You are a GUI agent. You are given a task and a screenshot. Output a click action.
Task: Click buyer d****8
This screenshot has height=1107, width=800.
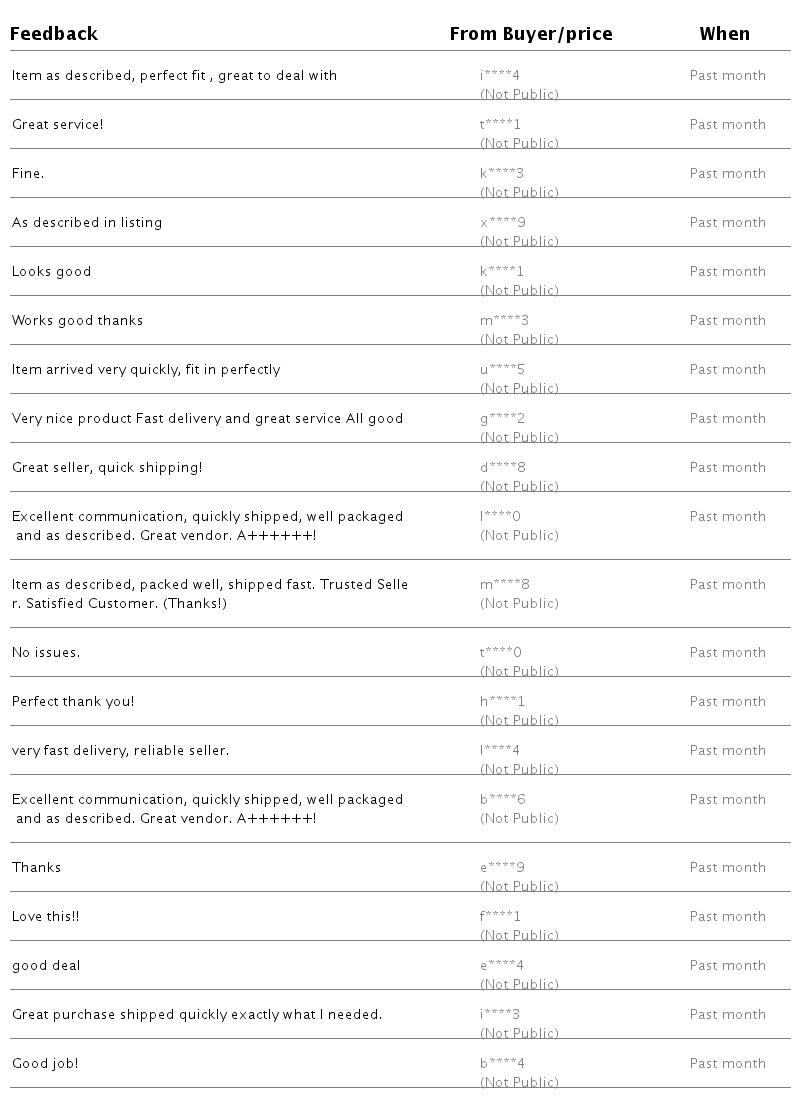point(502,468)
